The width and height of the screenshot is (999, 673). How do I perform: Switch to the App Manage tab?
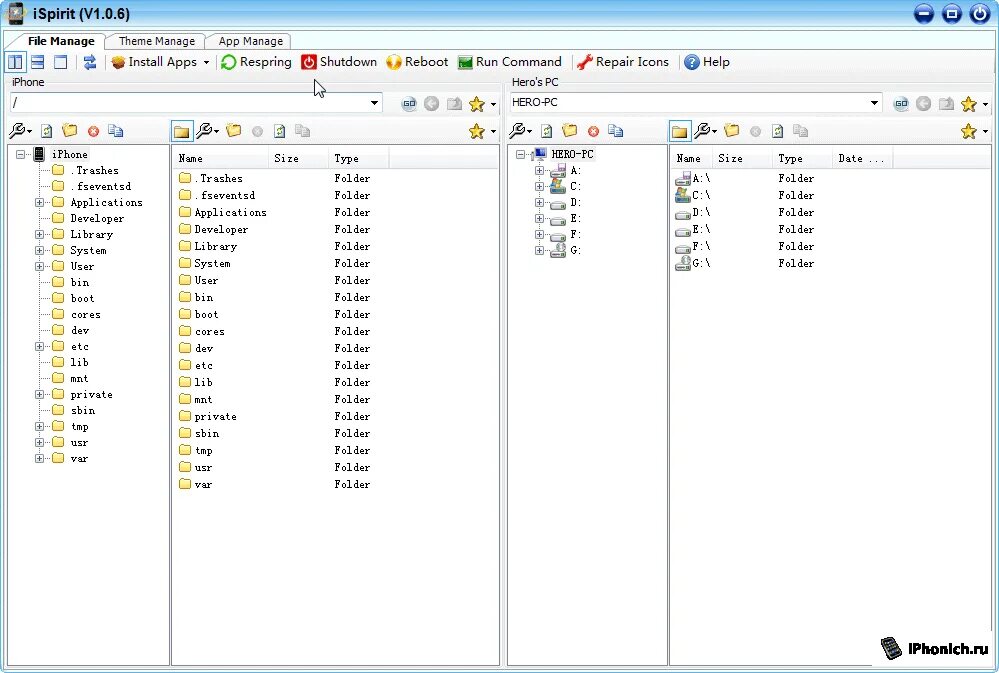(x=250, y=41)
